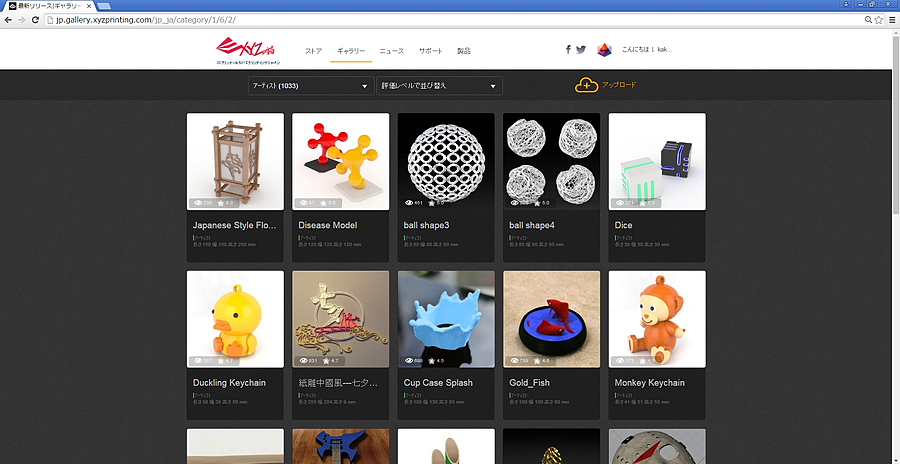
Task: Select the ギャラリー menu item
Action: (x=351, y=51)
